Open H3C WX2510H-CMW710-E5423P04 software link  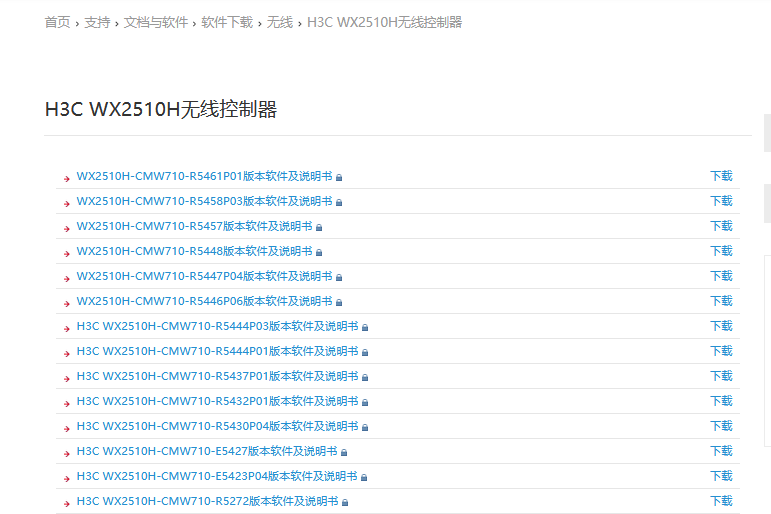tap(217, 476)
